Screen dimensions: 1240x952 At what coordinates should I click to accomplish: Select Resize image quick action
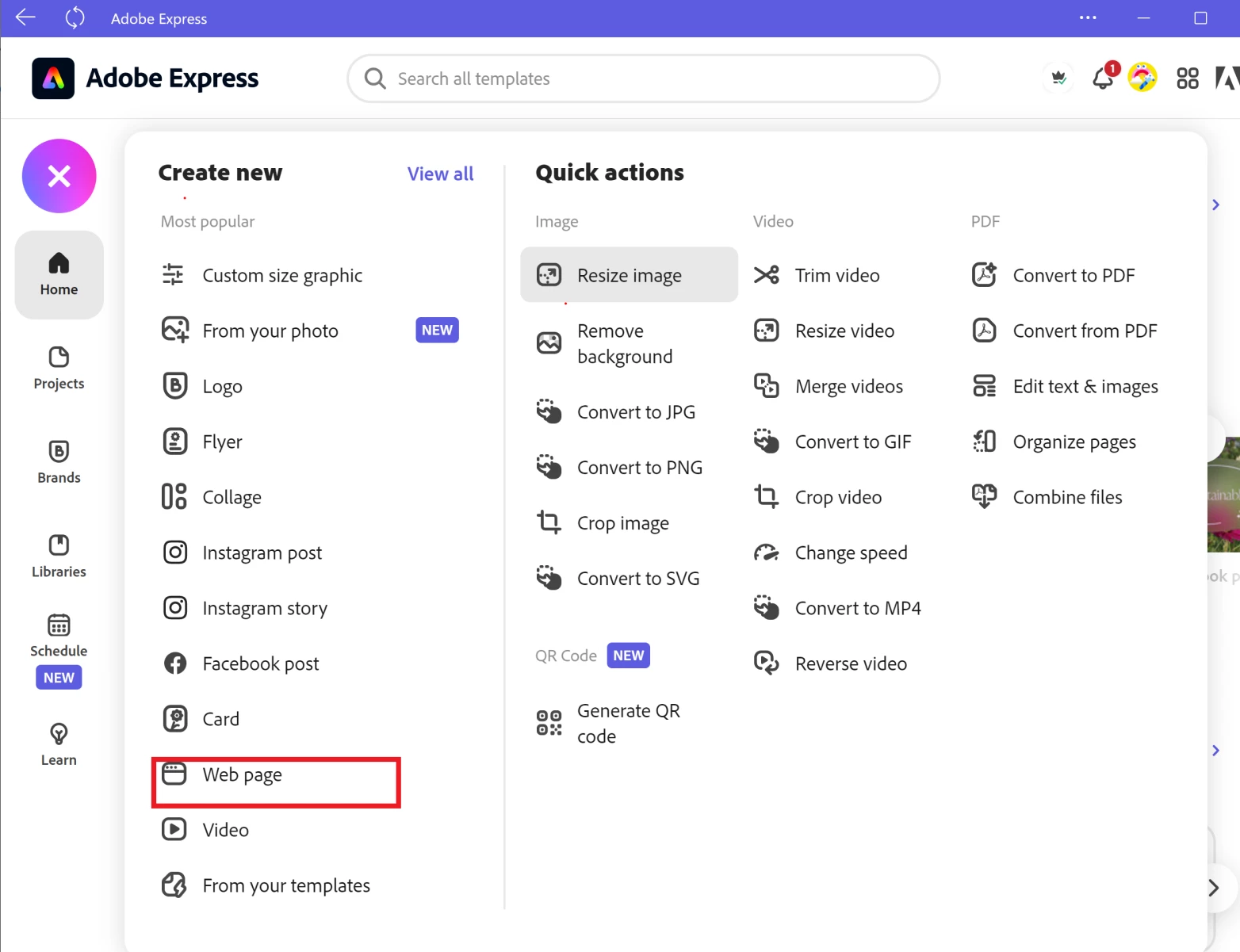coord(629,275)
